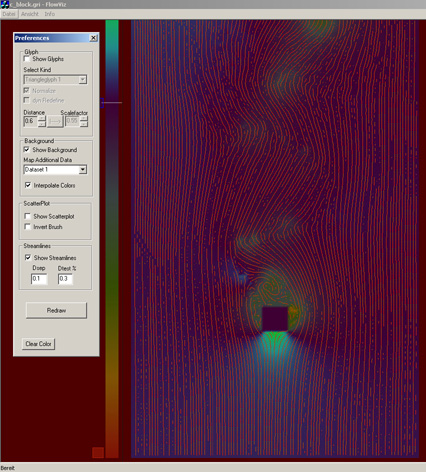Tick the Invert Brush checkbox
Screen dimensions: 426x472
[28, 227]
